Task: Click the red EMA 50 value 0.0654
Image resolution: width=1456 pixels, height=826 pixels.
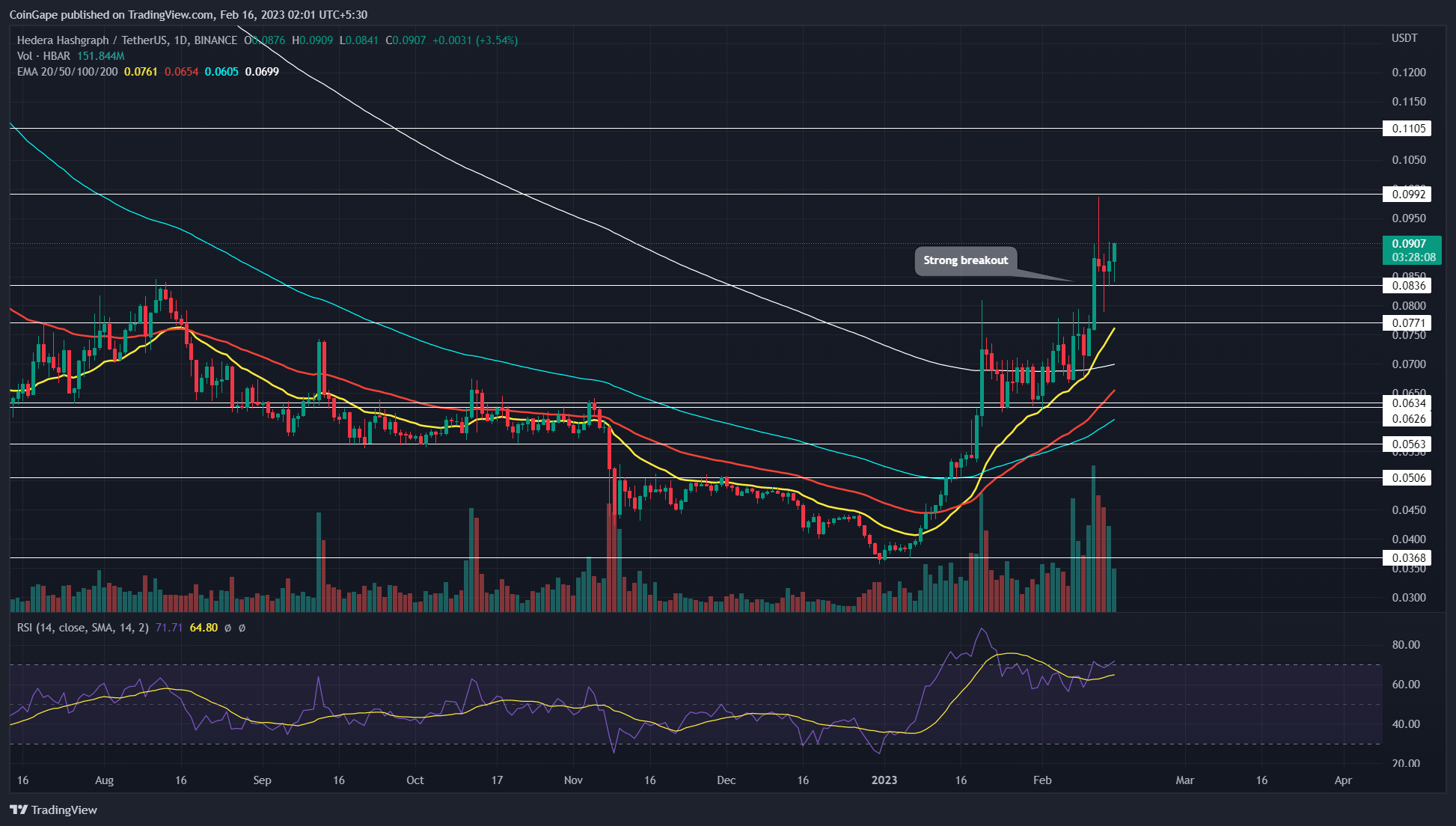Action: coord(181,72)
